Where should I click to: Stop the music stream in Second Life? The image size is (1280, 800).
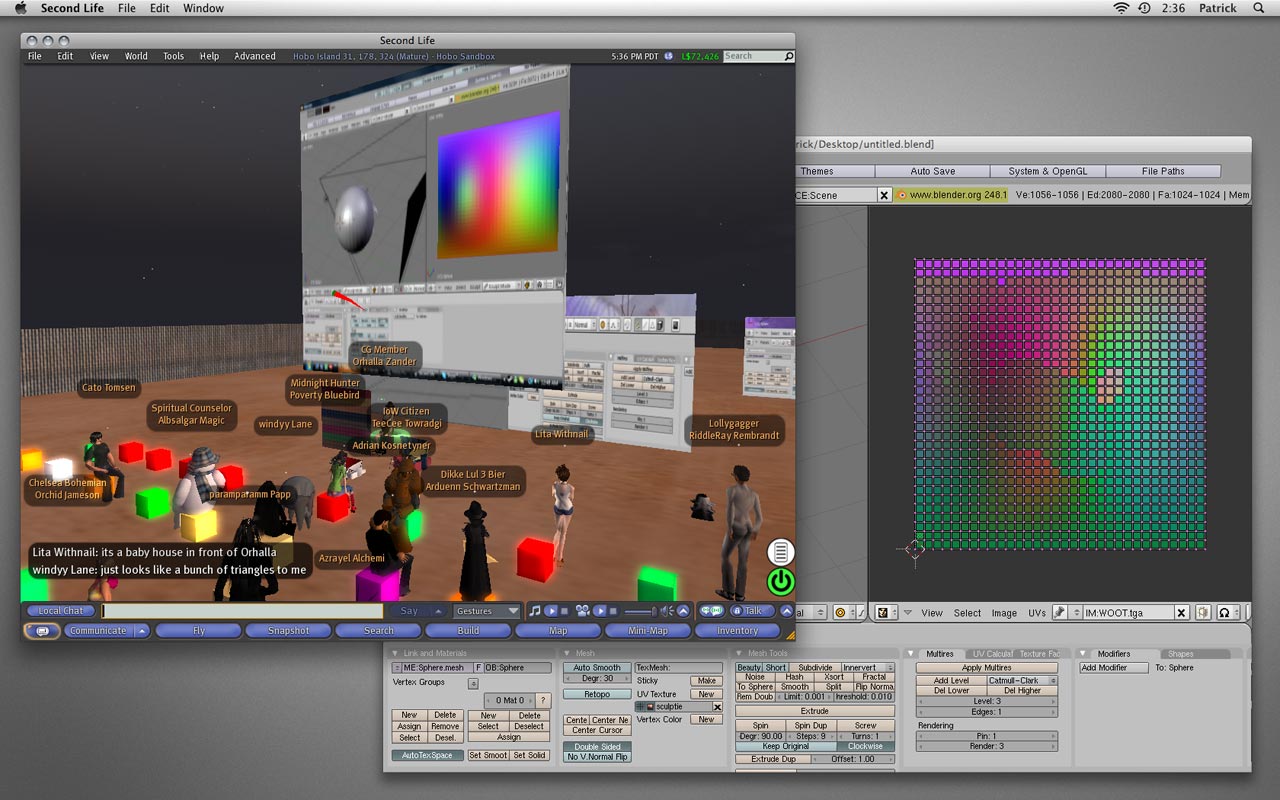pos(564,611)
